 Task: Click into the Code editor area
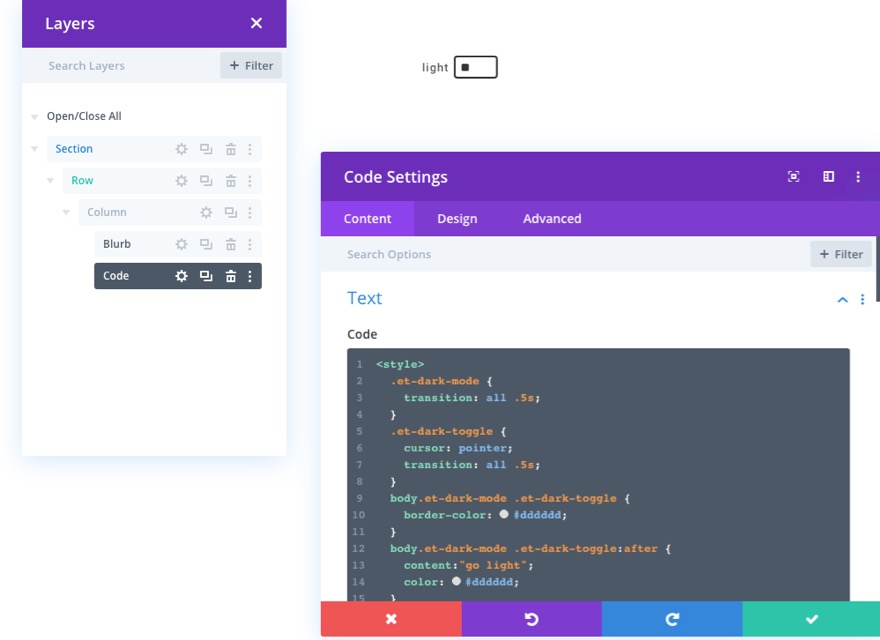(x=598, y=474)
